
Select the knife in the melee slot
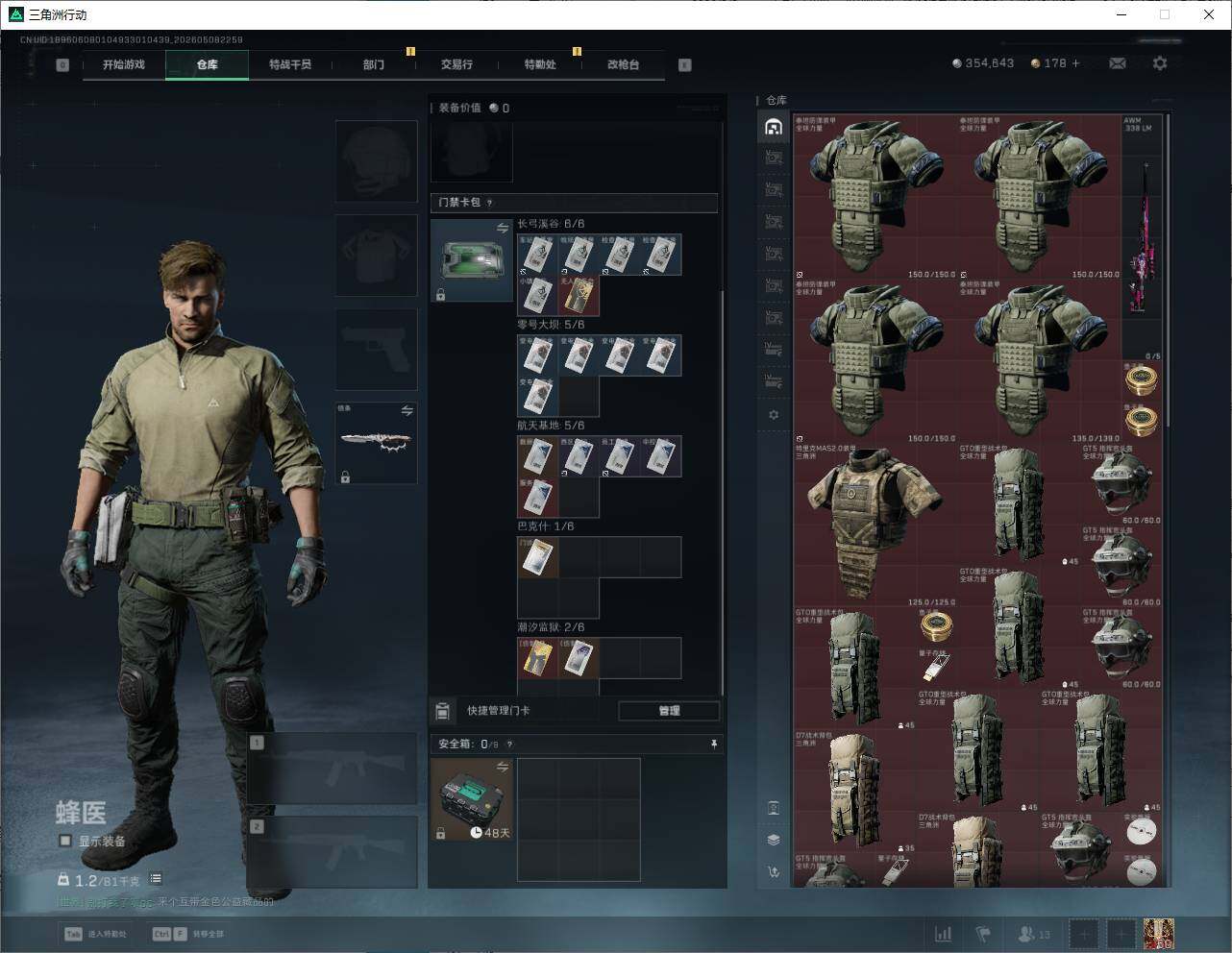click(377, 443)
